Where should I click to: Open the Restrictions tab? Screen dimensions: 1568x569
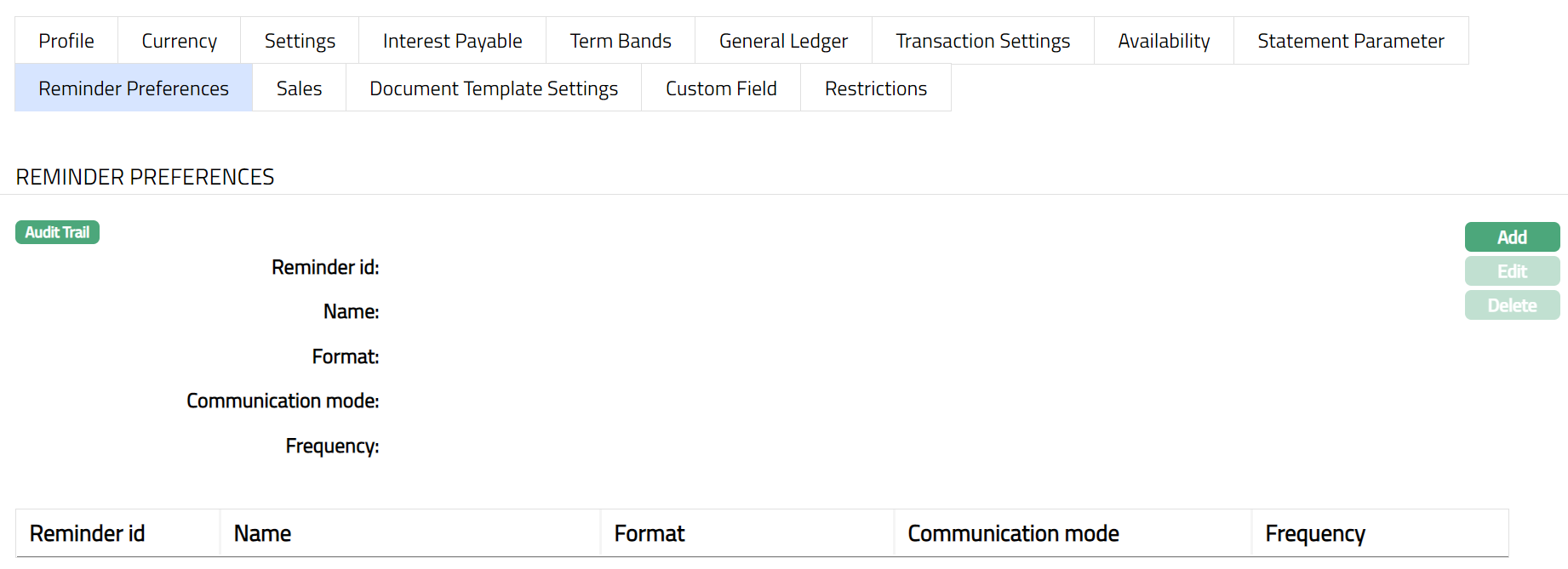[875, 88]
